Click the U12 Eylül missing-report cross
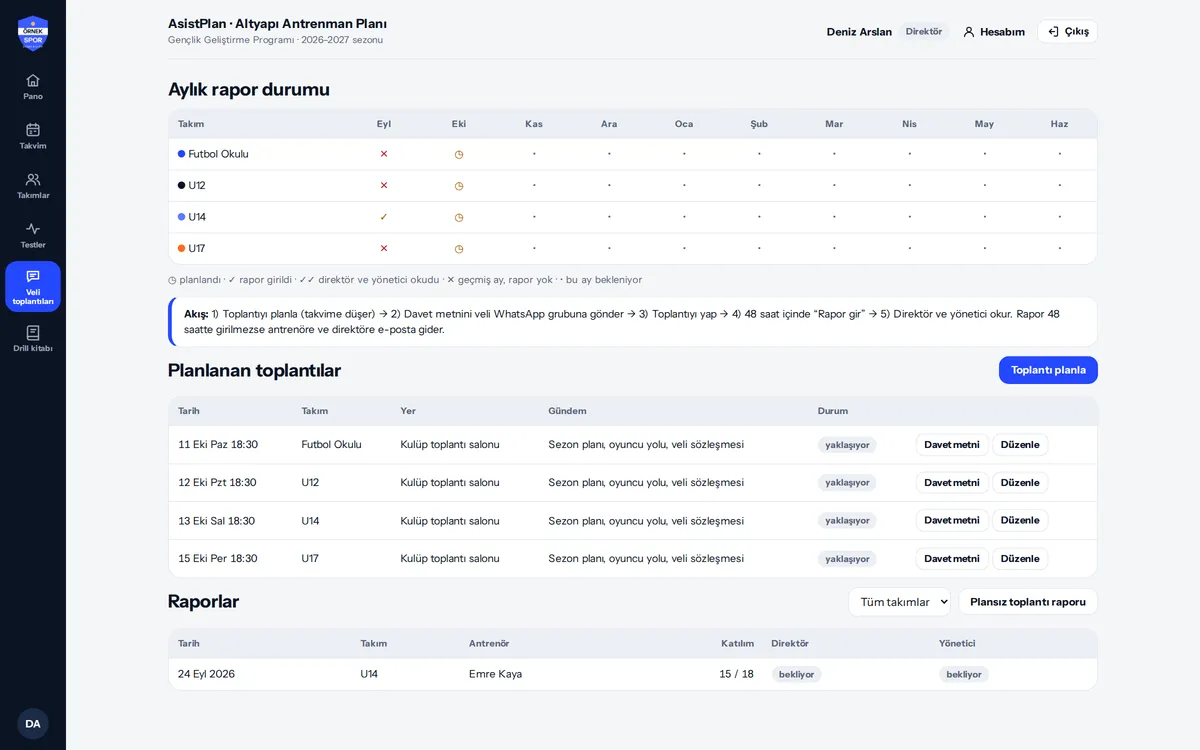Screen dimensions: 1200x750 384,185
